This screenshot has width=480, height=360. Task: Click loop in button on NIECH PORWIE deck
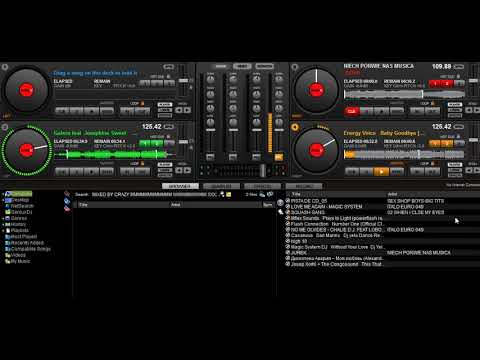[x=417, y=111]
